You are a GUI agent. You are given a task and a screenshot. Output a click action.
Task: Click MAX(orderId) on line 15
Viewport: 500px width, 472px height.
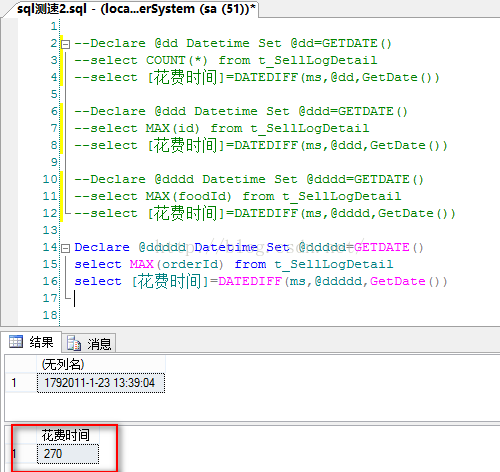click(176, 264)
